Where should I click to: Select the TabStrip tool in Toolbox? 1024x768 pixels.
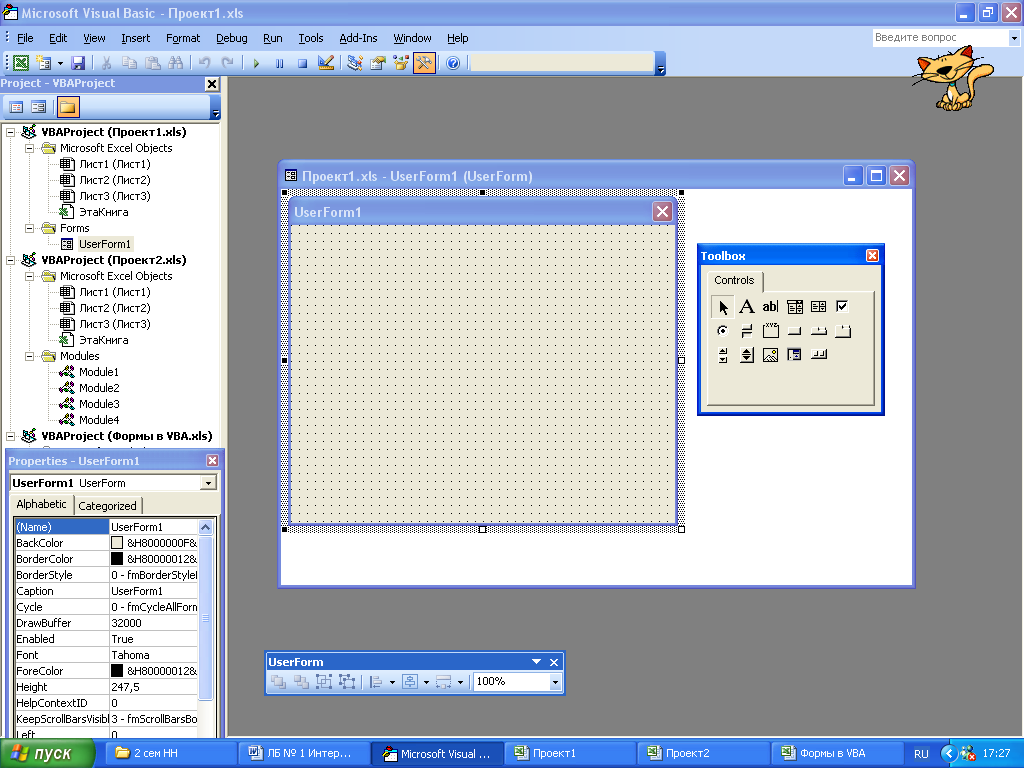[818, 330]
